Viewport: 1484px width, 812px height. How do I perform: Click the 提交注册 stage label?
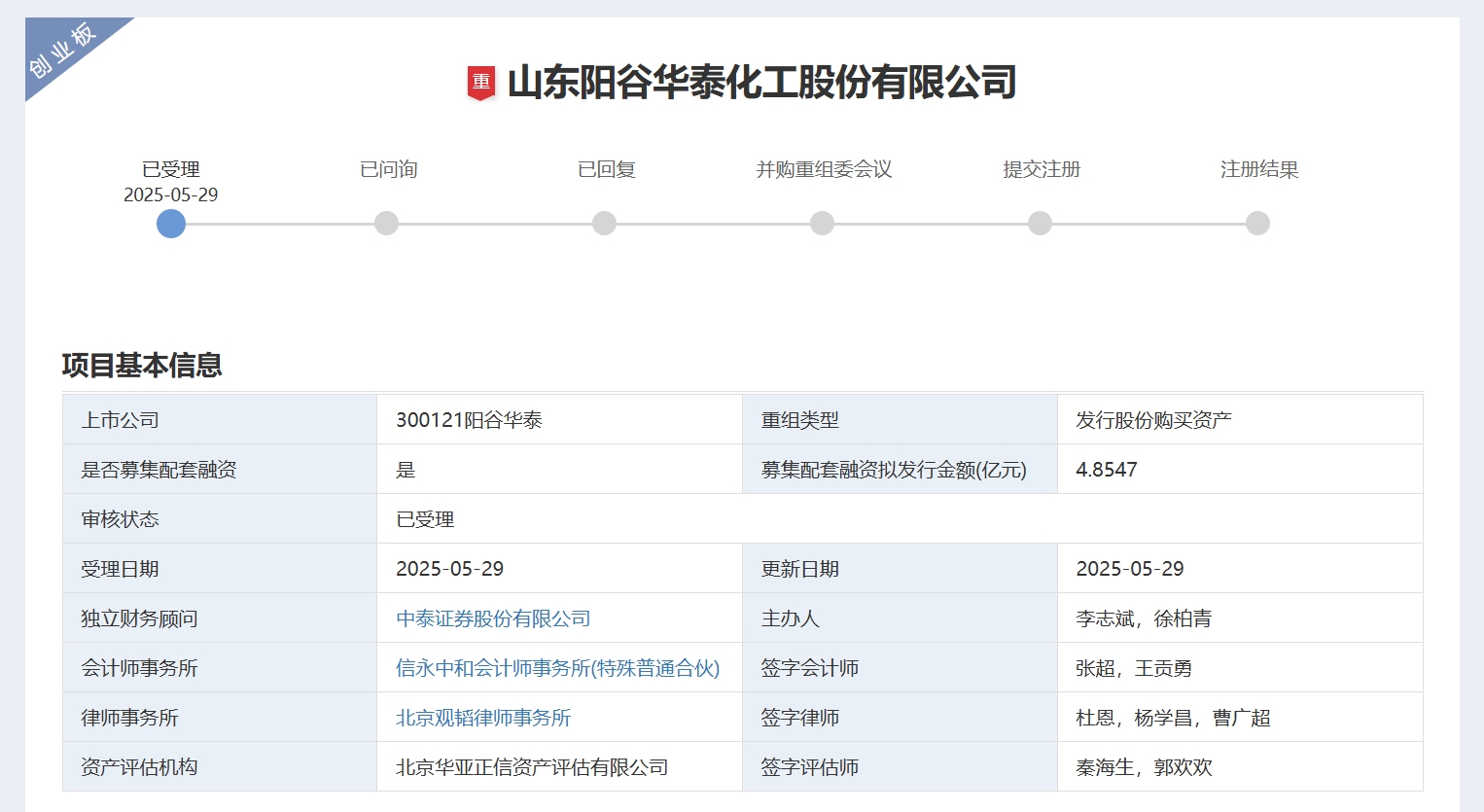(1042, 169)
